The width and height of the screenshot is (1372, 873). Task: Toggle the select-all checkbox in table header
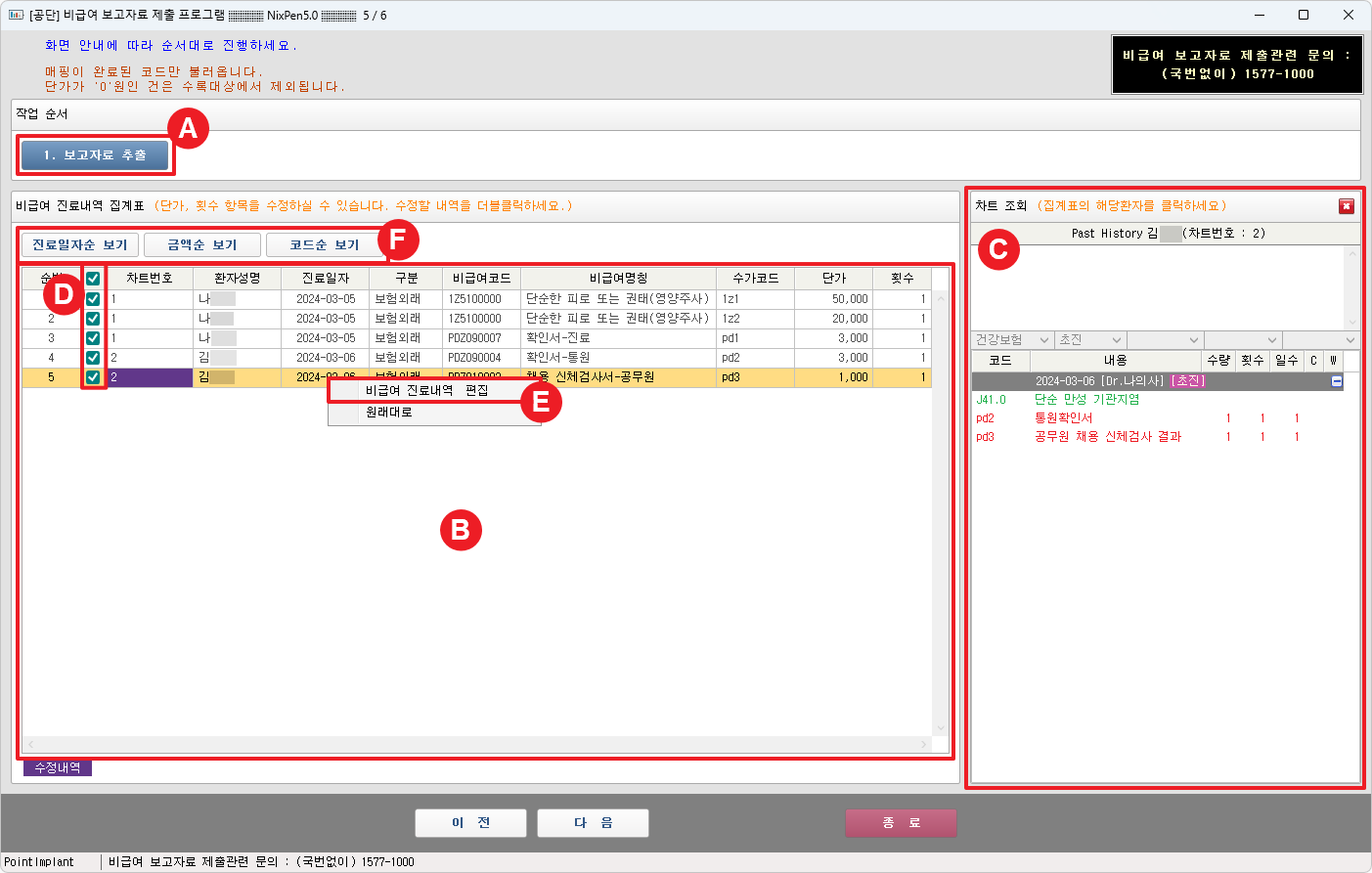click(93, 279)
